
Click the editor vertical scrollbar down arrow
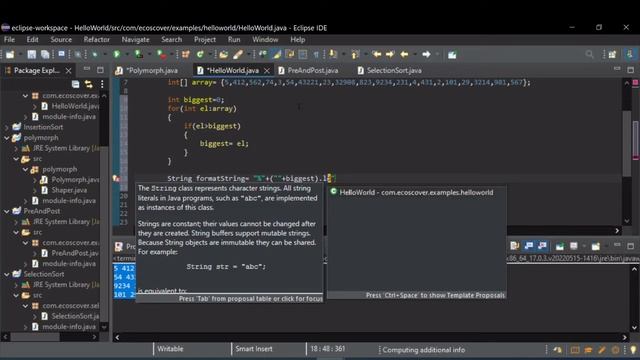627,221
